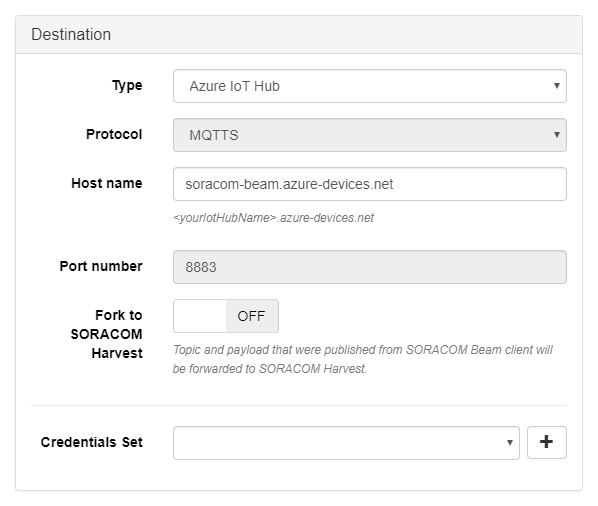
Task: Open the Type dropdown showing Azure IoT Hub
Action: tap(370, 86)
